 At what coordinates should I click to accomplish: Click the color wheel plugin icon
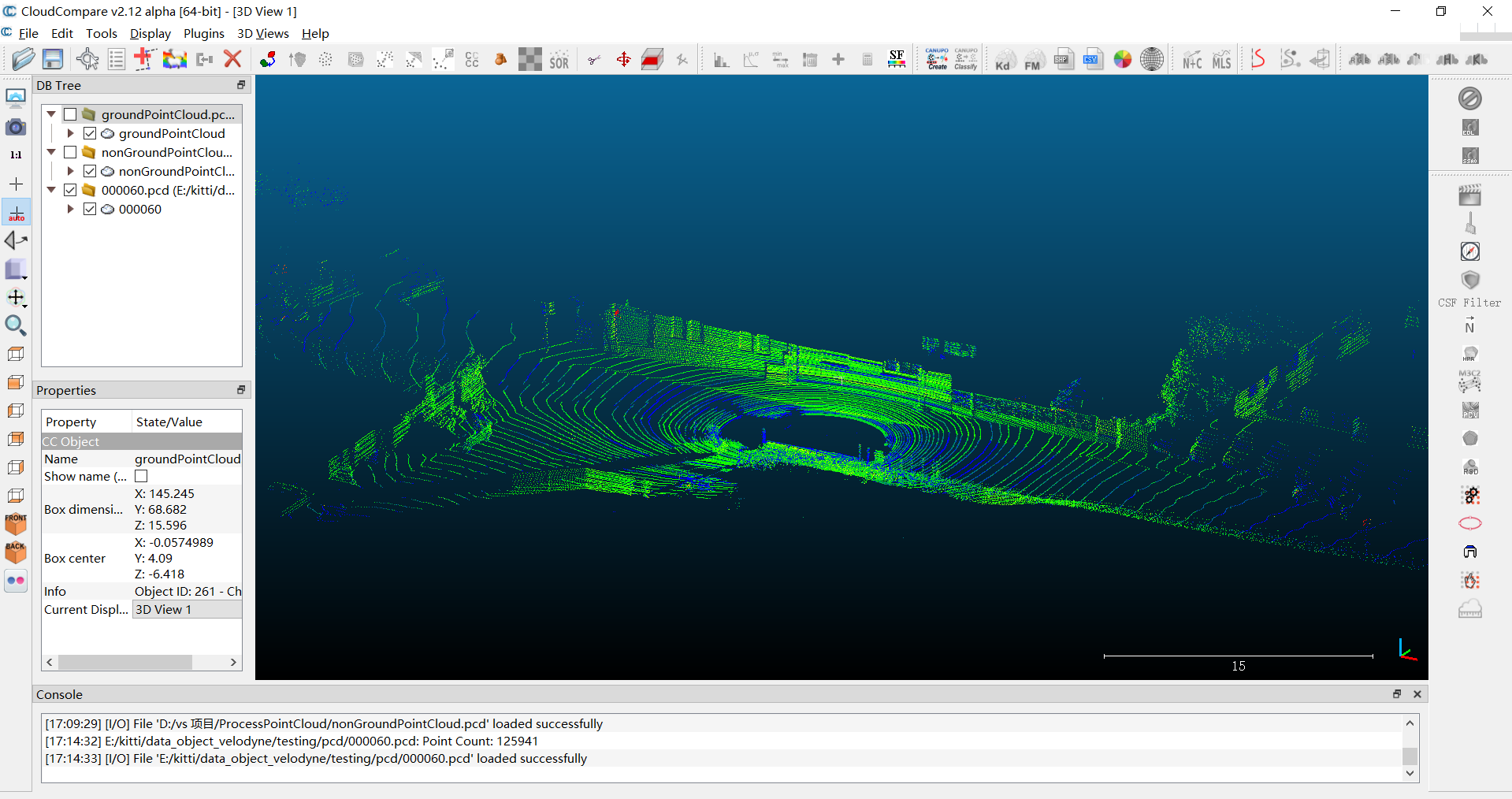pos(1122,60)
